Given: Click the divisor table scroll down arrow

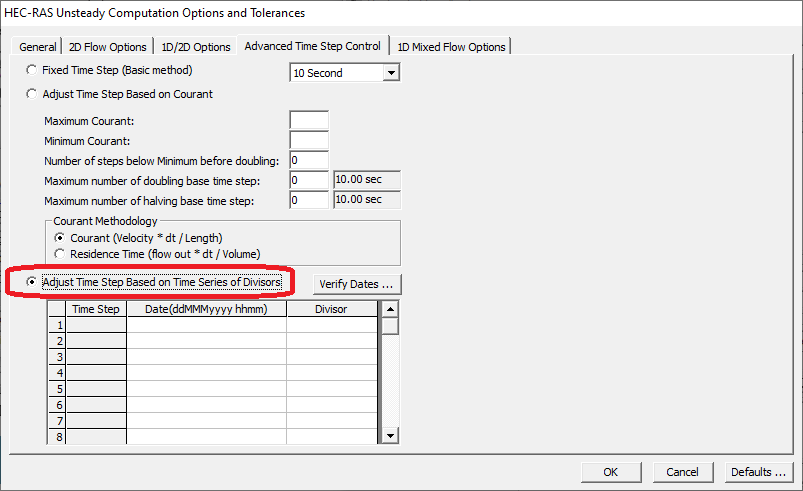Looking at the screenshot, I should (390, 436).
